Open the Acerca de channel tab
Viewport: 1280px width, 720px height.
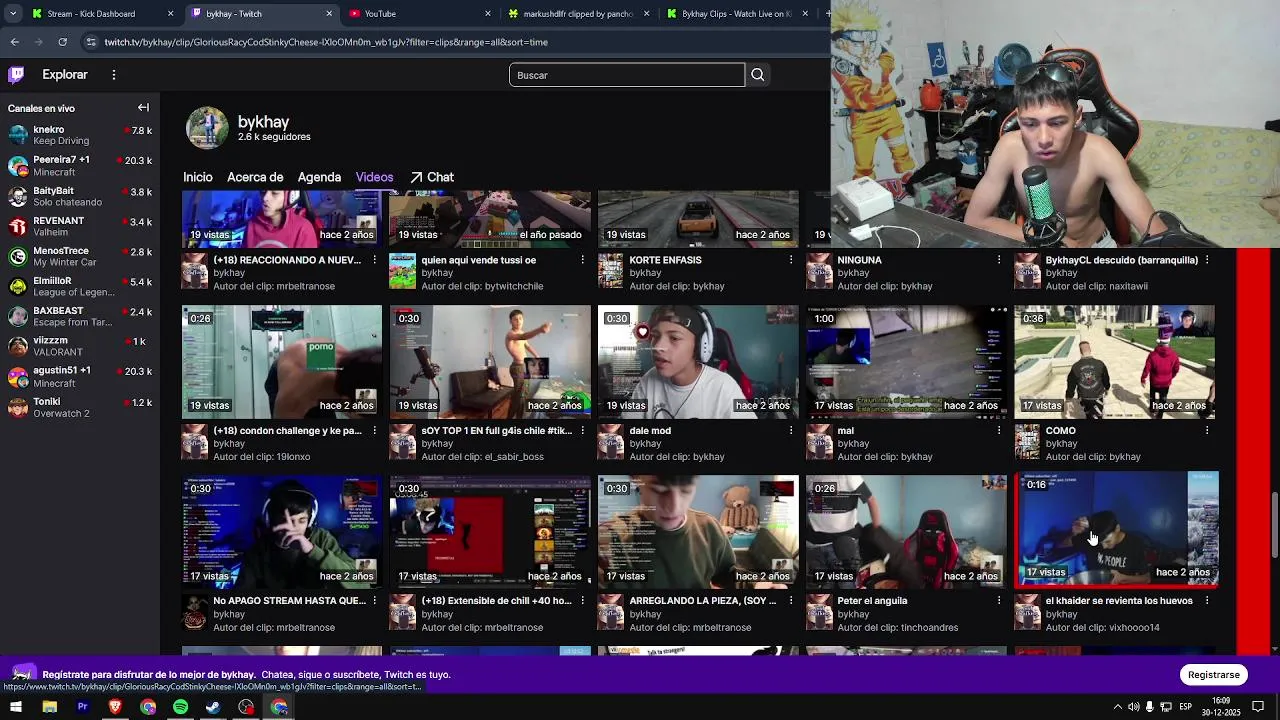pyautogui.click(x=255, y=177)
